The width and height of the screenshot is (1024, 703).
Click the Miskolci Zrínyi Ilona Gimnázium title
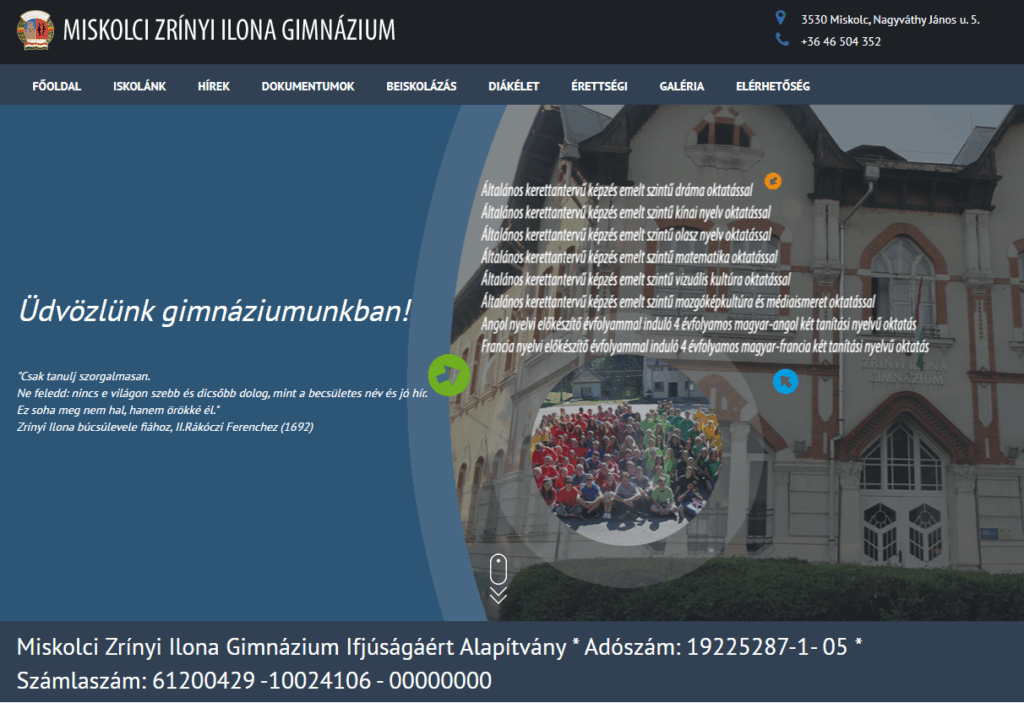pyautogui.click(x=229, y=30)
